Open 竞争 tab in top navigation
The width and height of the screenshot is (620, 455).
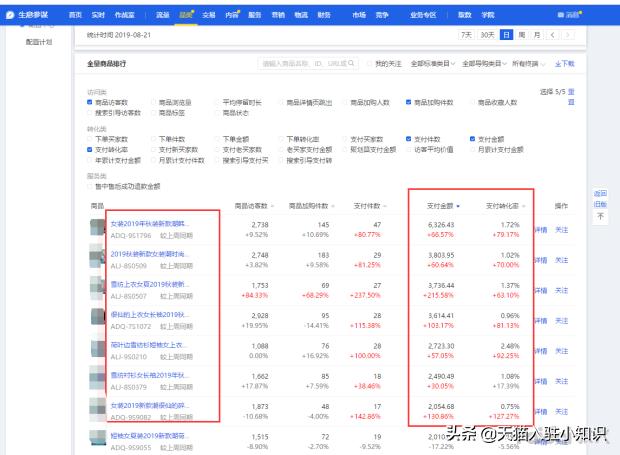(x=382, y=15)
